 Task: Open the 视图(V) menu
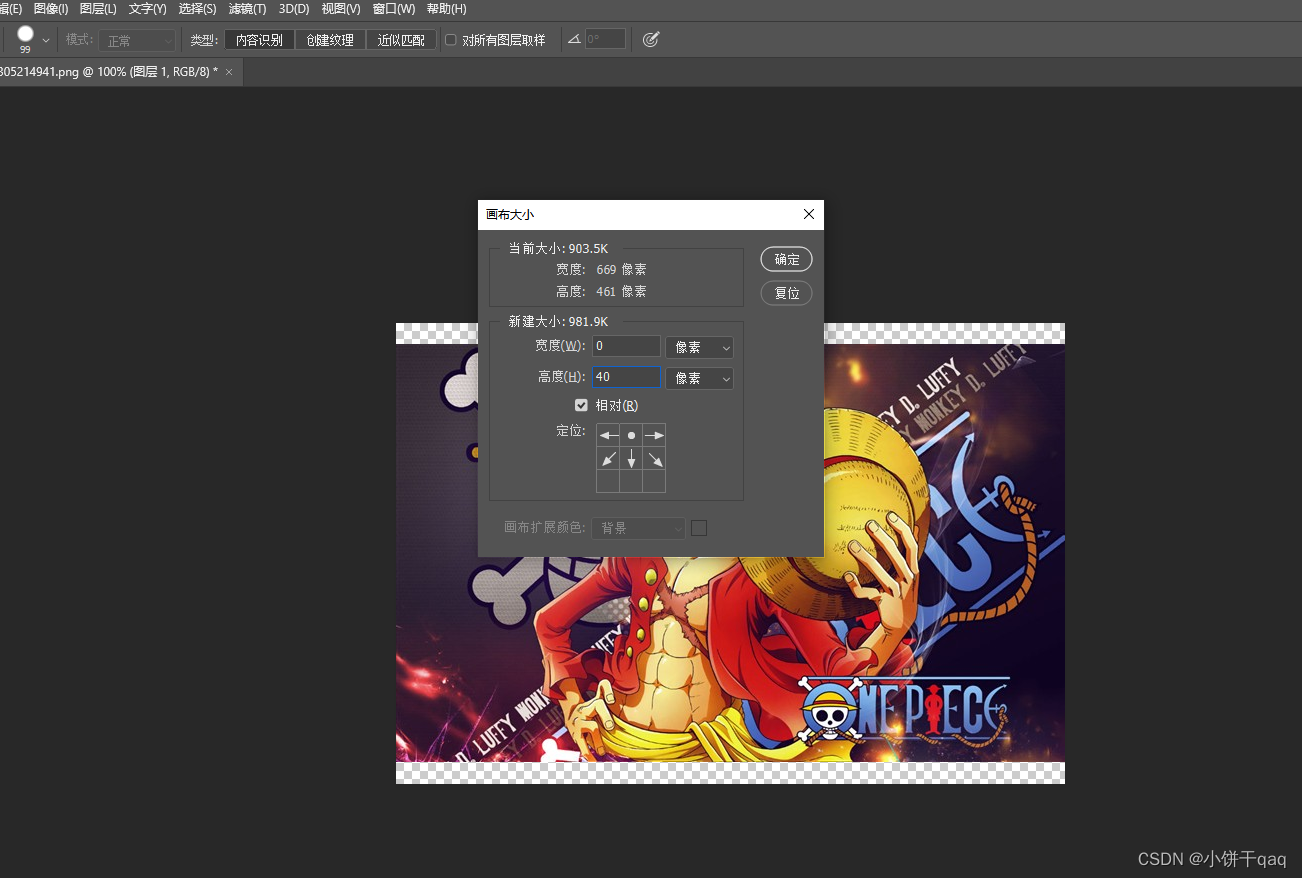coord(341,9)
